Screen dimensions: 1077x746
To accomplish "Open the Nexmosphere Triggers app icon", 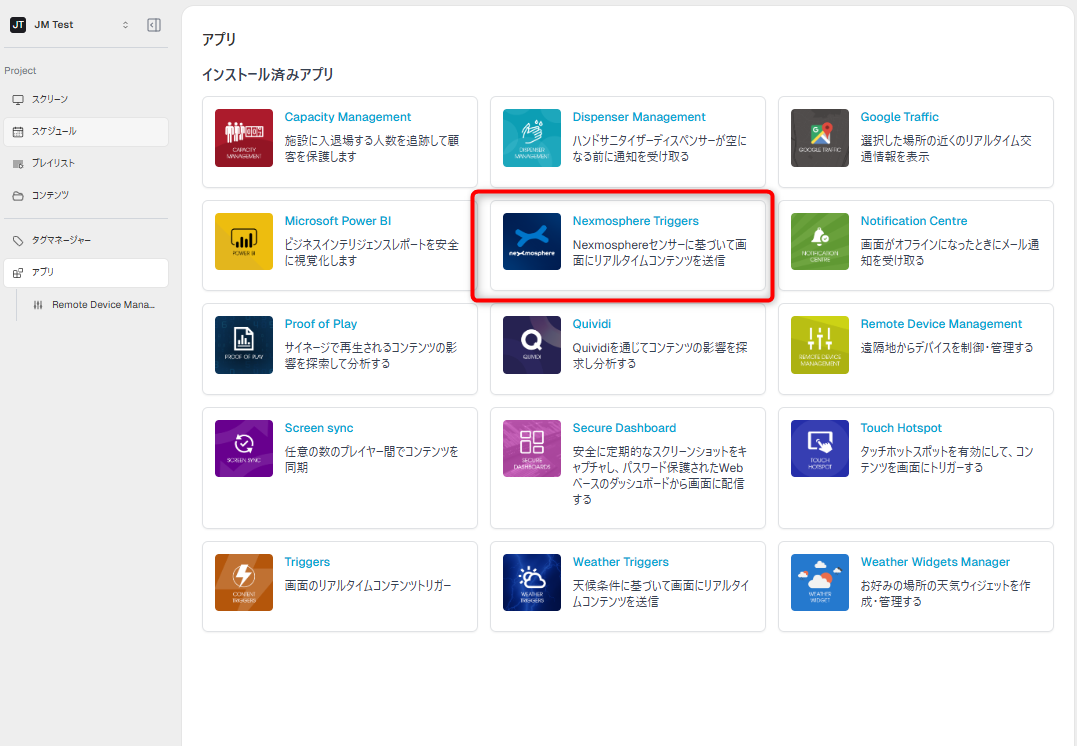I will click(532, 242).
